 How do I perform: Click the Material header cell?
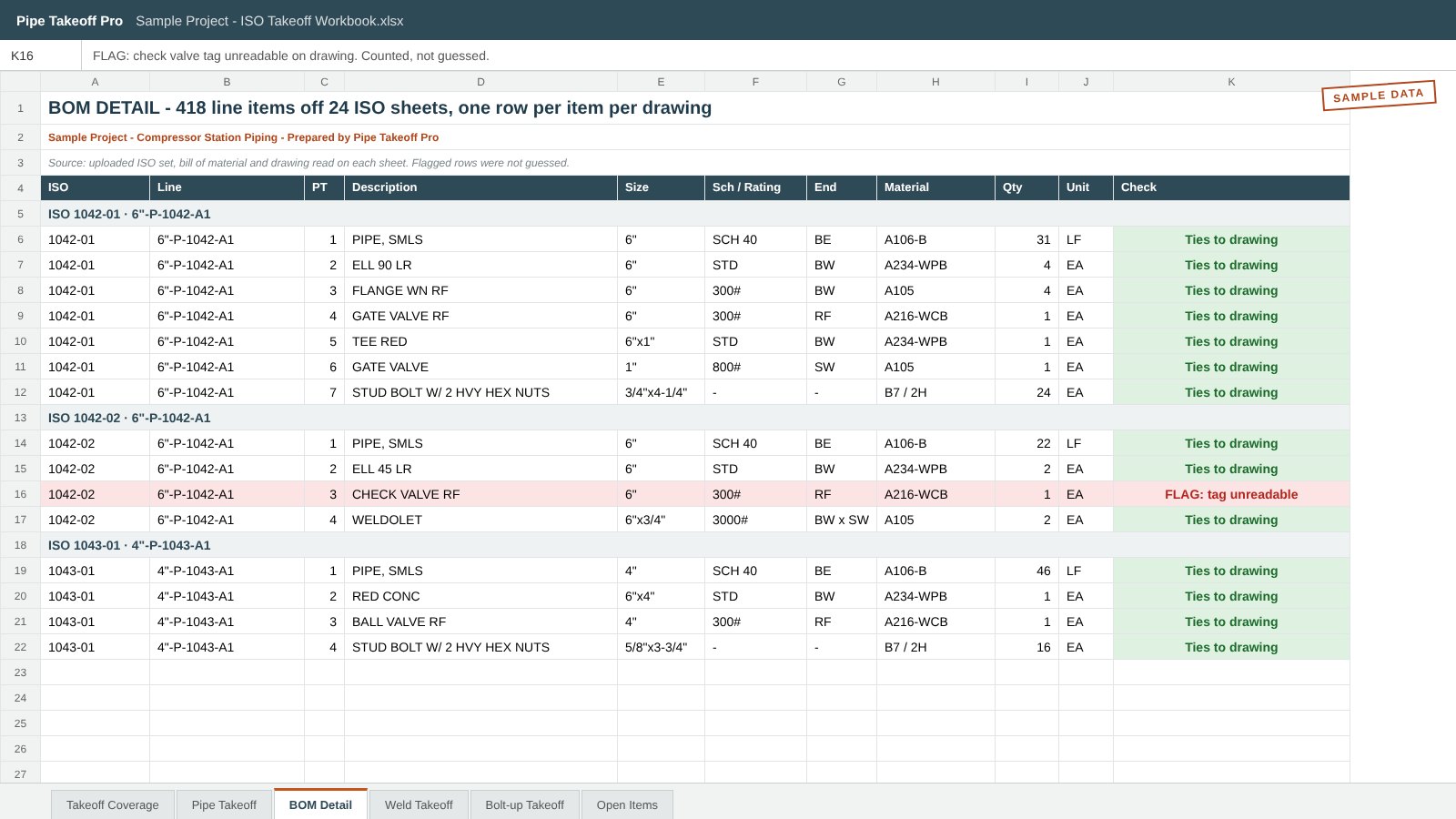[935, 187]
